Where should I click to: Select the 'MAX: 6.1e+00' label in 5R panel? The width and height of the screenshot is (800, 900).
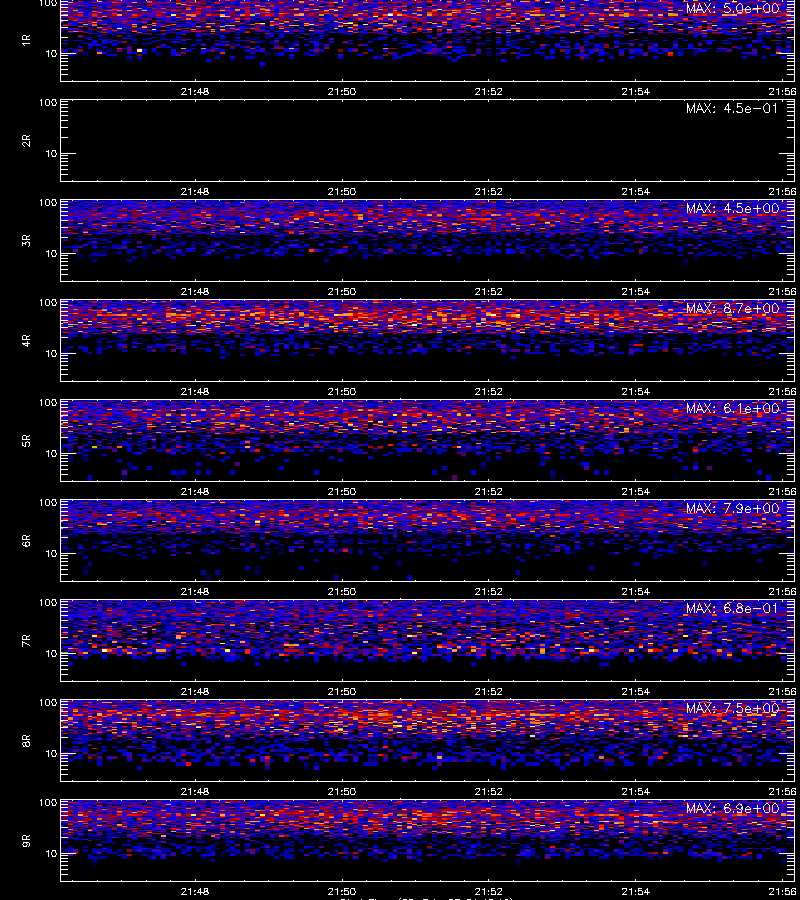click(732, 409)
